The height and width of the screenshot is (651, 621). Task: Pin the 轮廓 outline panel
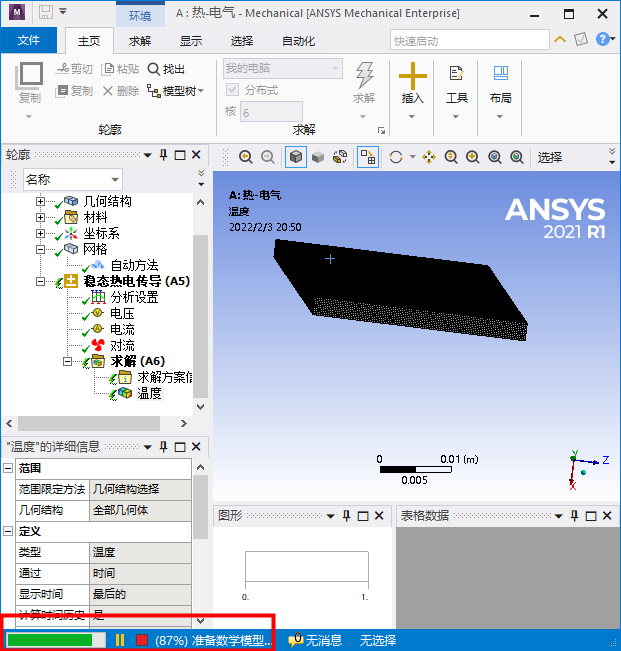coord(163,155)
